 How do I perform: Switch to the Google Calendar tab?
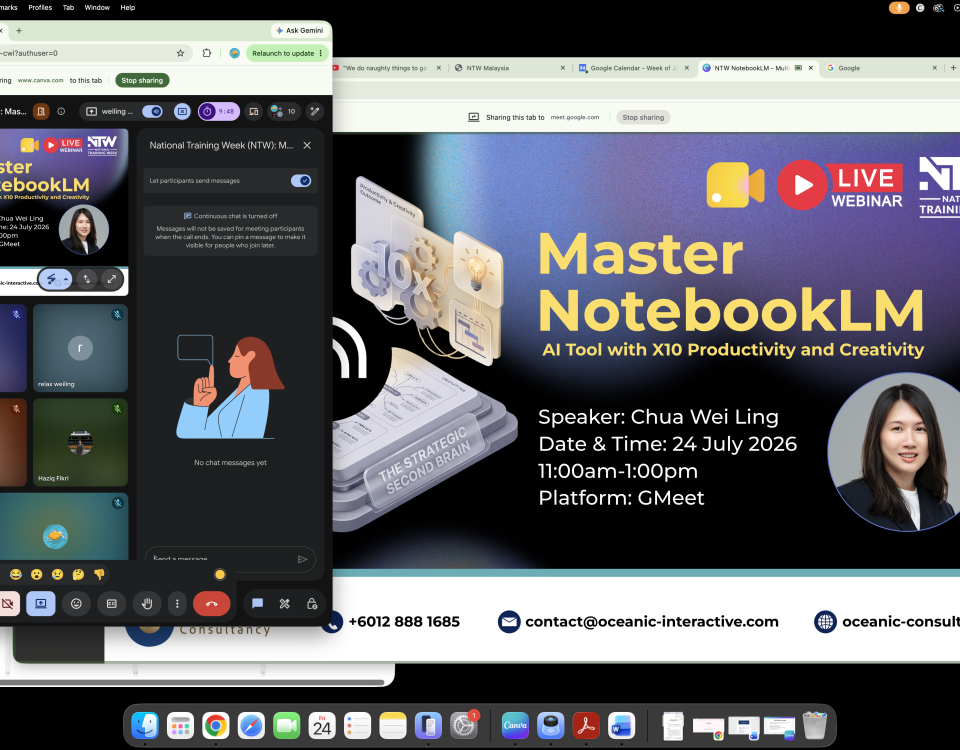pyautogui.click(x=634, y=68)
